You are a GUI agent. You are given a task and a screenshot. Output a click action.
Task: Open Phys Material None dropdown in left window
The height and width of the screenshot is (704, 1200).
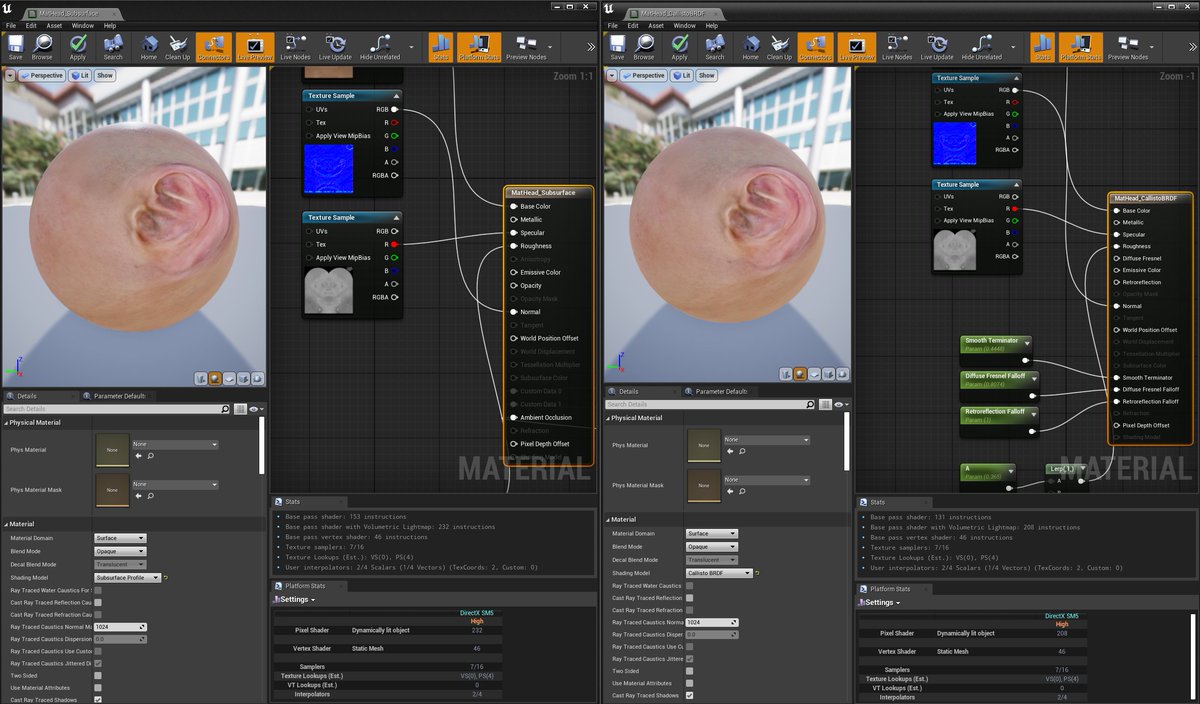coord(175,444)
